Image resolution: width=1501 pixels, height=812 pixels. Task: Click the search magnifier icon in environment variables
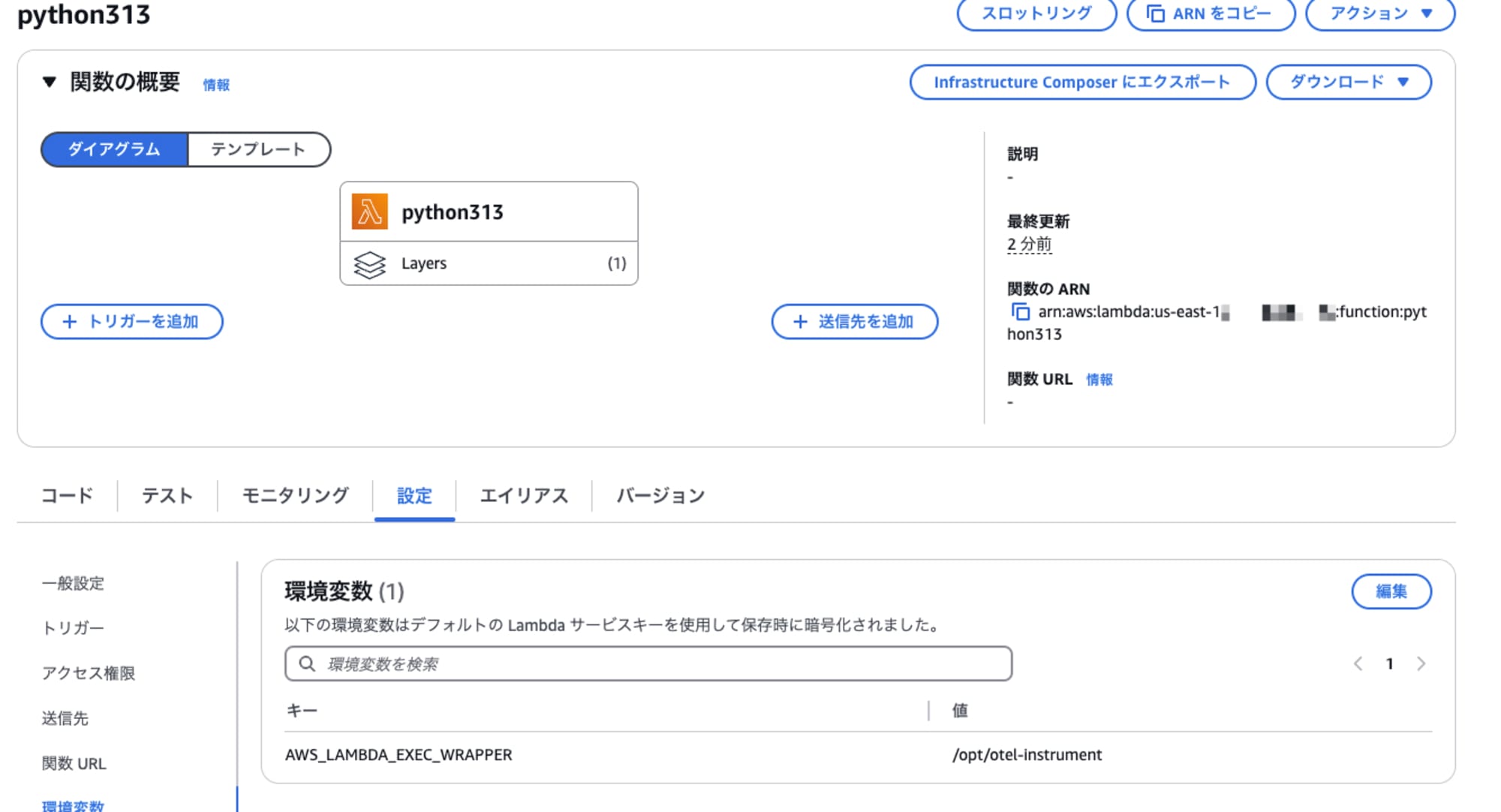pyautogui.click(x=307, y=663)
